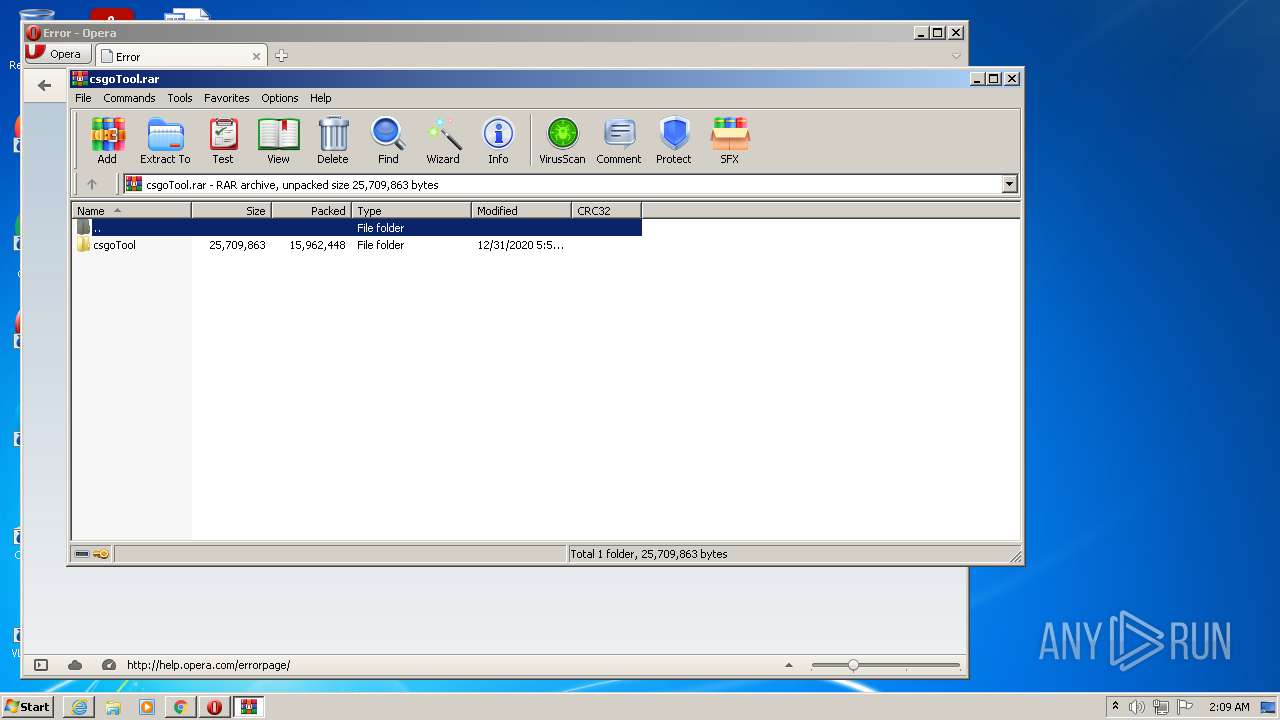Open the Wizard wand icon
Screen dimensions: 1280x720
click(443, 140)
